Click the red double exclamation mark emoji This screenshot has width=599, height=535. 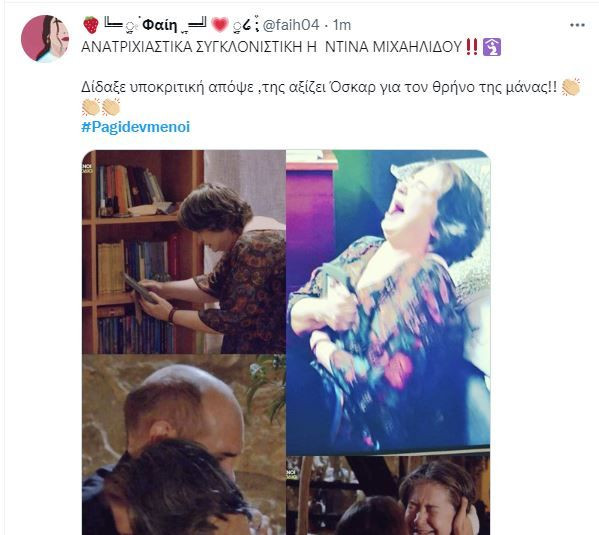point(472,47)
